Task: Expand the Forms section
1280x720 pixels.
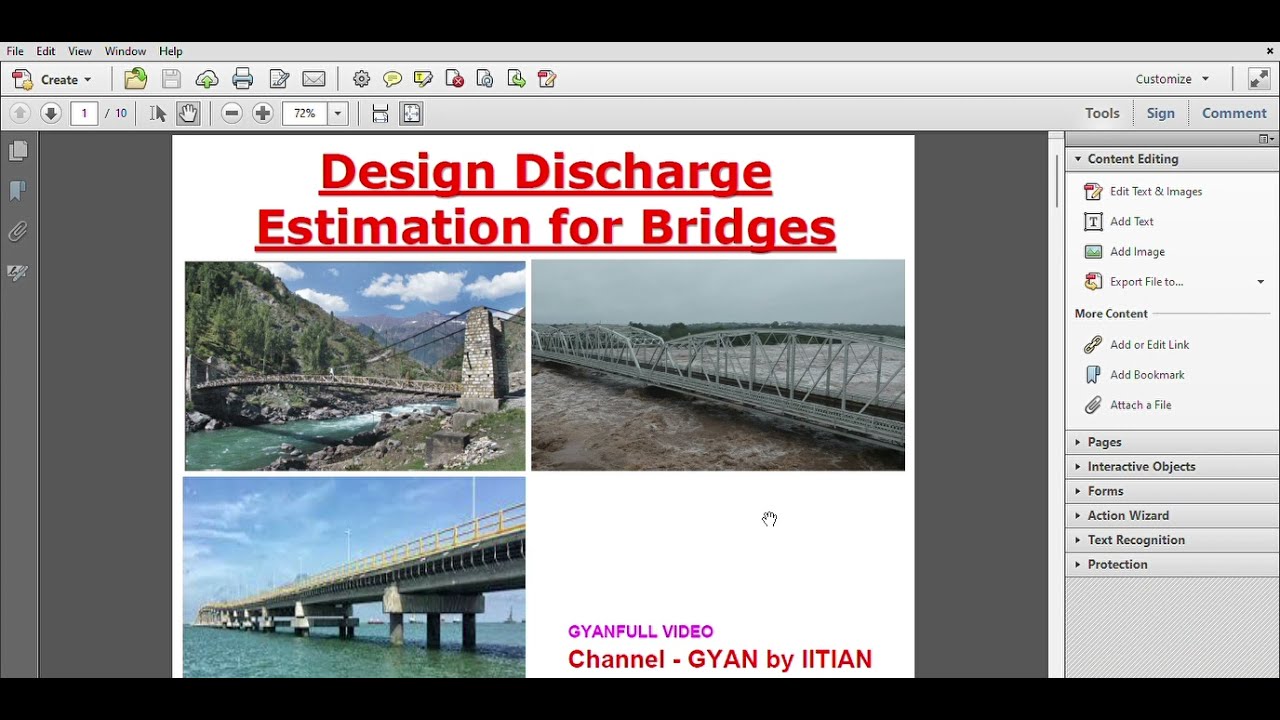Action: (x=1172, y=491)
